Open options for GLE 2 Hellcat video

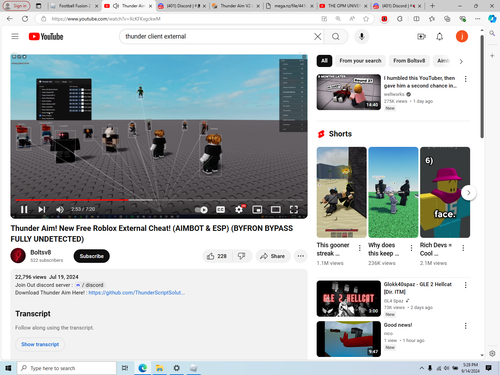point(466,285)
